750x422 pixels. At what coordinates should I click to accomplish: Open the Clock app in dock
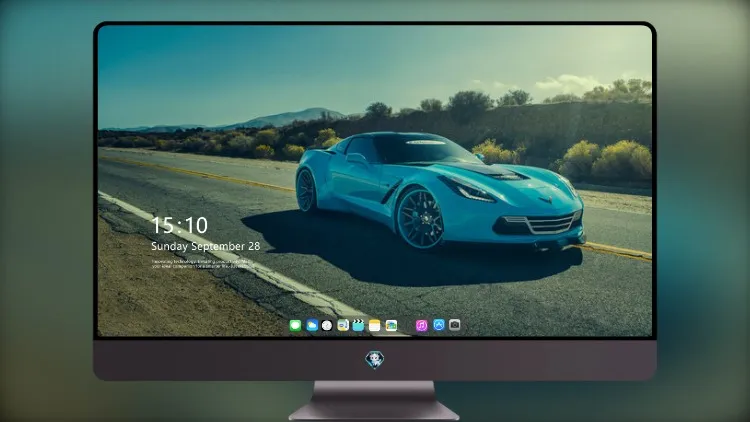[327, 326]
